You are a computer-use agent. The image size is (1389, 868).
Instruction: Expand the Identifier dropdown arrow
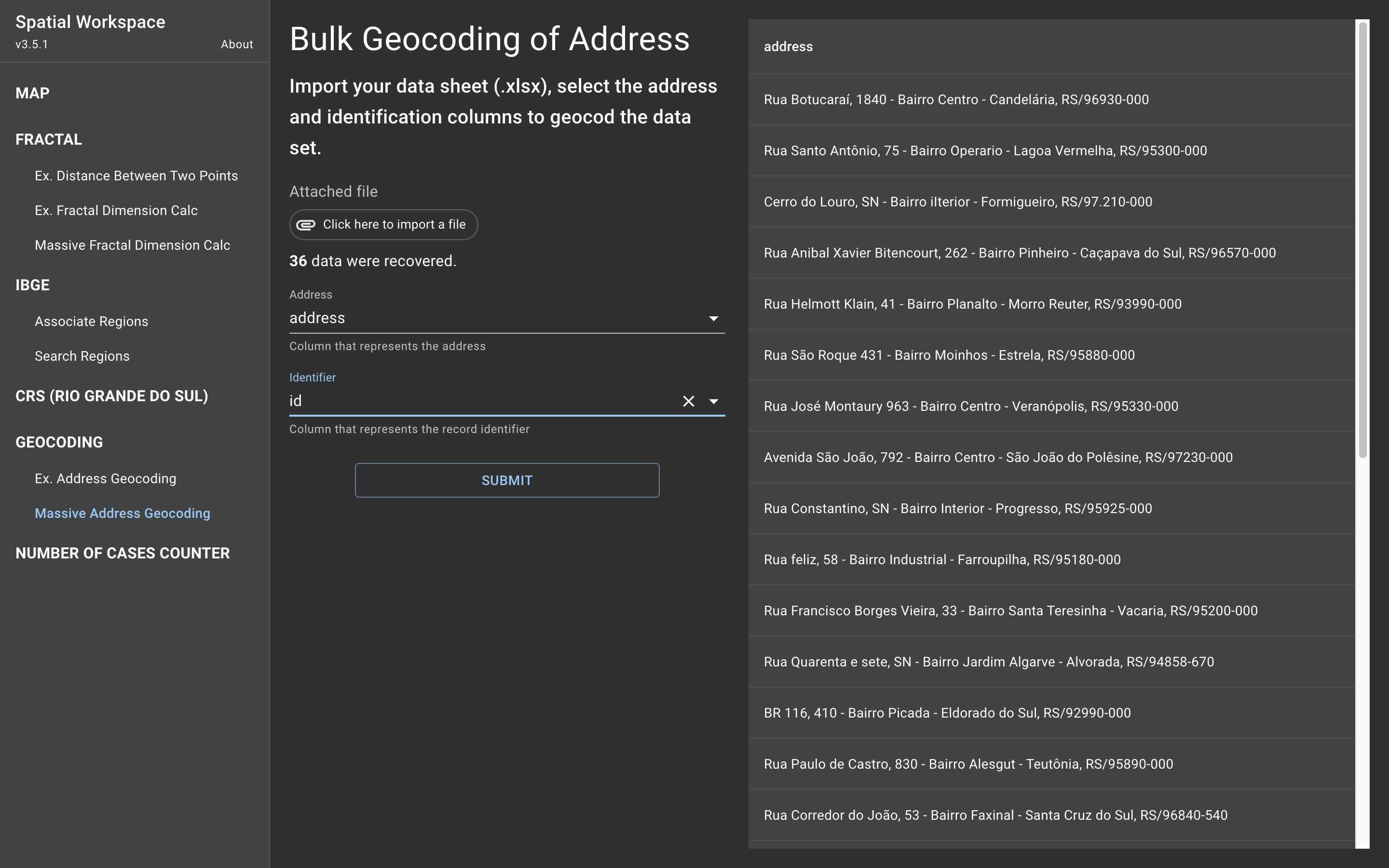click(x=713, y=401)
